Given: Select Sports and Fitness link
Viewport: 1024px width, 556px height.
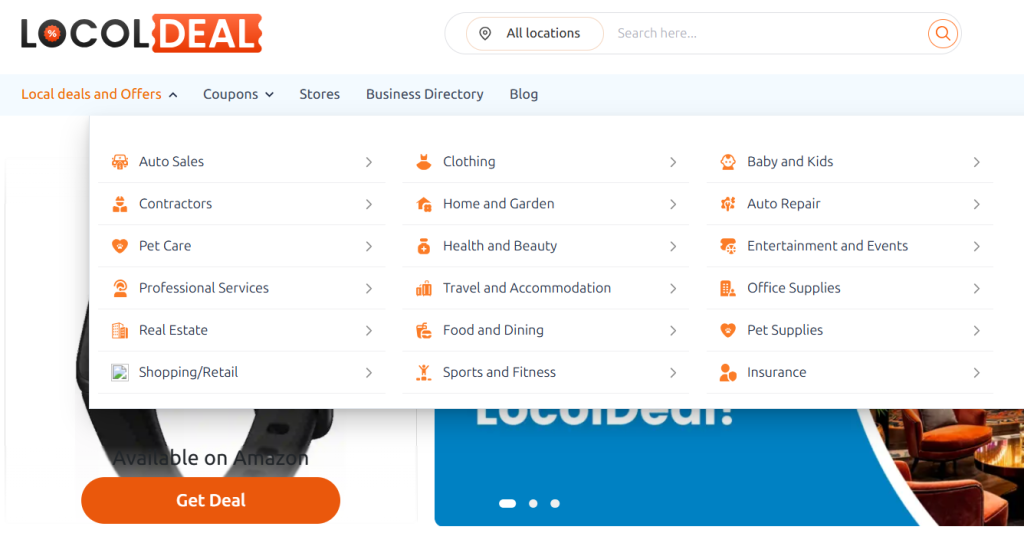Looking at the screenshot, I should pyautogui.click(x=499, y=372).
